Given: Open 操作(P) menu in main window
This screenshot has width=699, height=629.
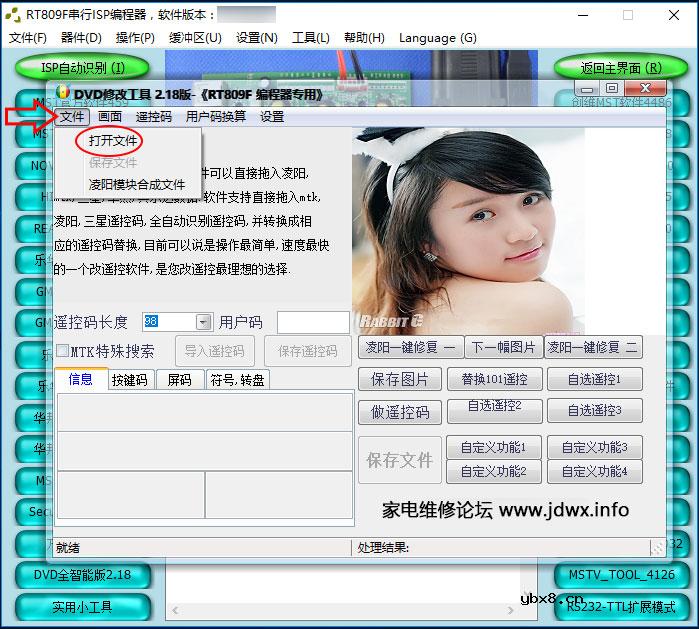Looking at the screenshot, I should tap(135, 38).
